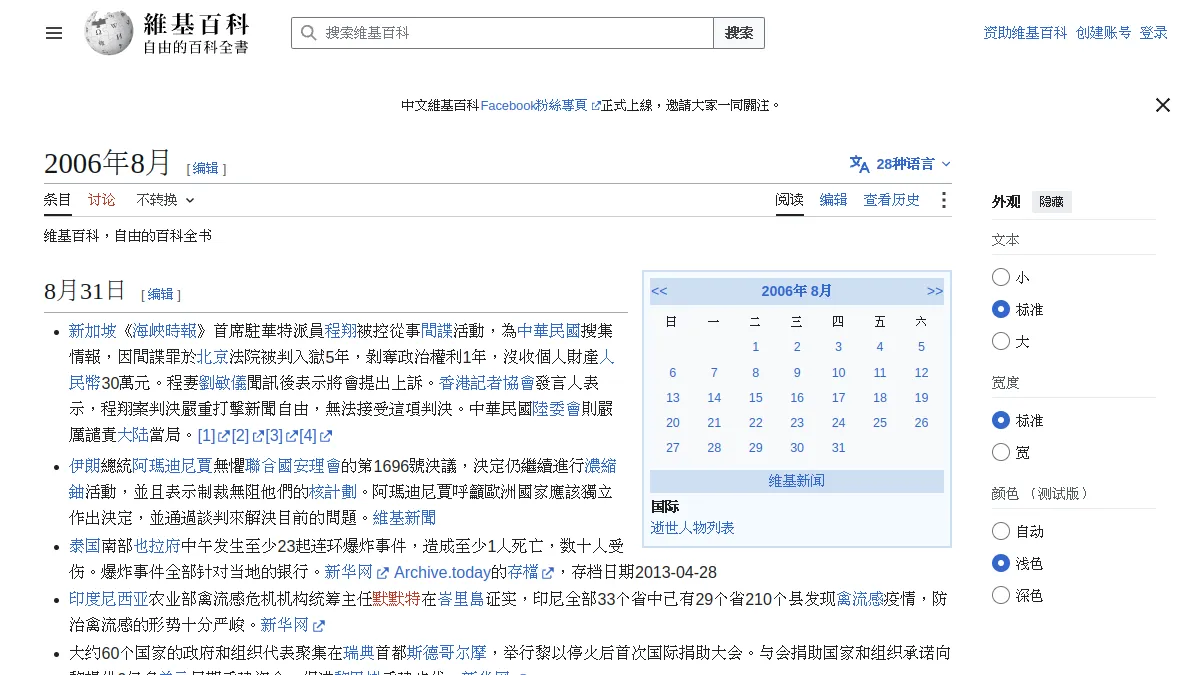Open the 查看历史 tab
This screenshot has height=675, width=1200.
[892, 200]
